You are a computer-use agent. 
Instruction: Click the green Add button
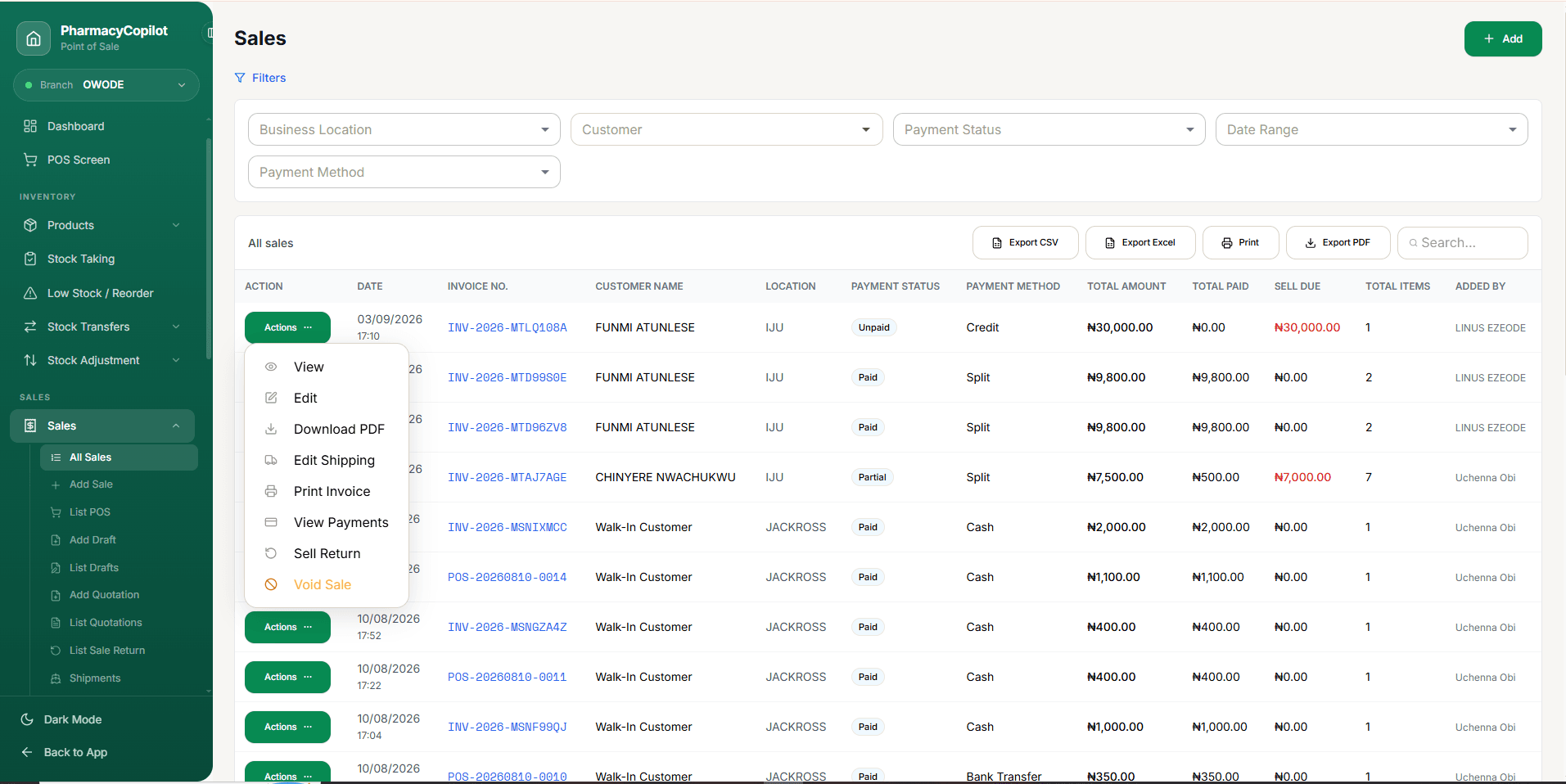pyautogui.click(x=1503, y=38)
